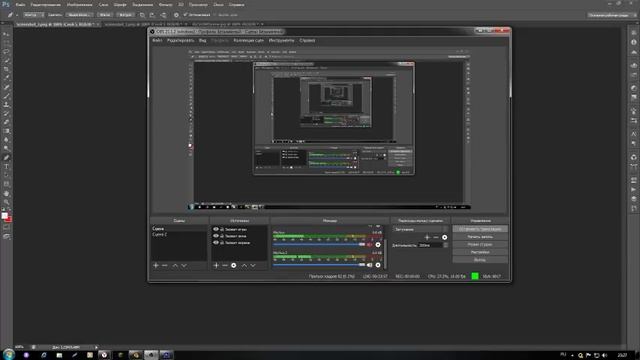Toggle visibility of Захват экрана source
The image size is (640, 360).
coord(216,242)
